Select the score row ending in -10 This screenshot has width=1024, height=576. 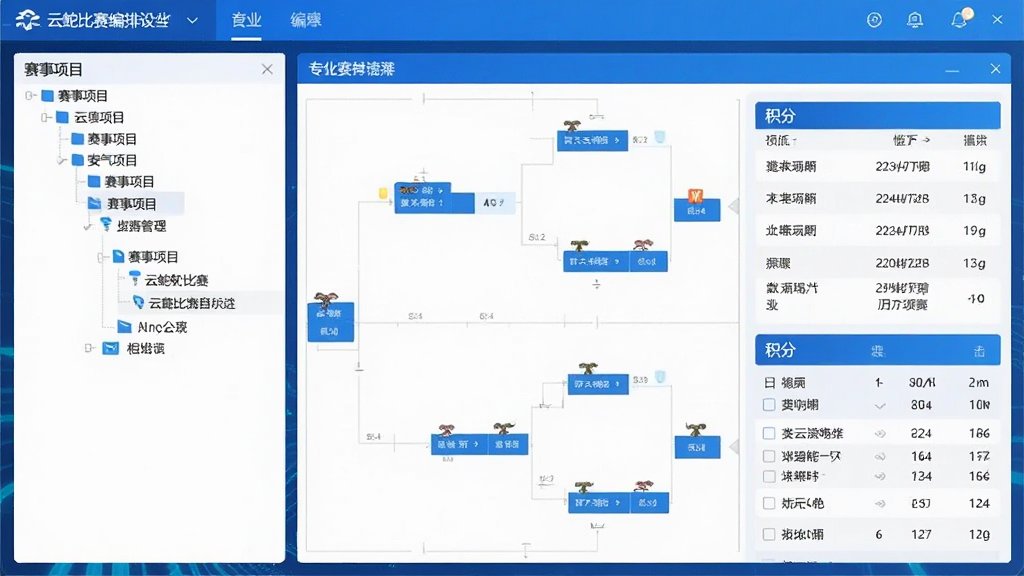[878, 296]
